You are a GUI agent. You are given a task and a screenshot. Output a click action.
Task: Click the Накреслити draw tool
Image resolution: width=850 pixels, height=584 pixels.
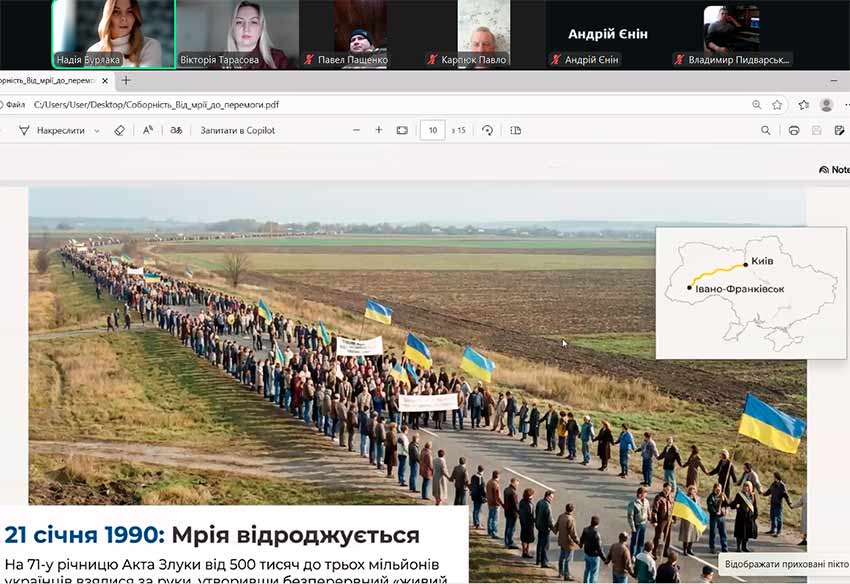click(60, 130)
